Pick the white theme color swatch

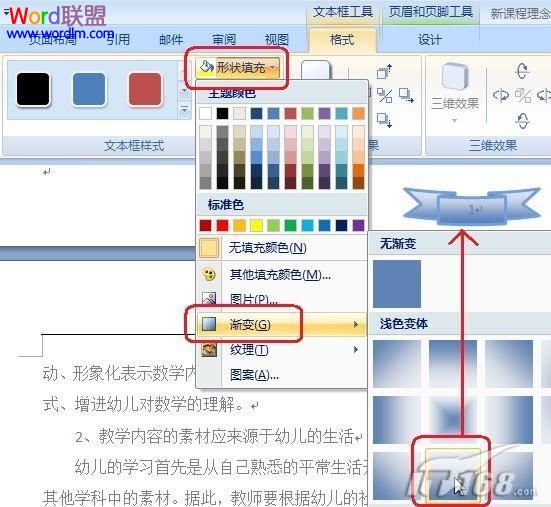pyautogui.click(x=205, y=113)
